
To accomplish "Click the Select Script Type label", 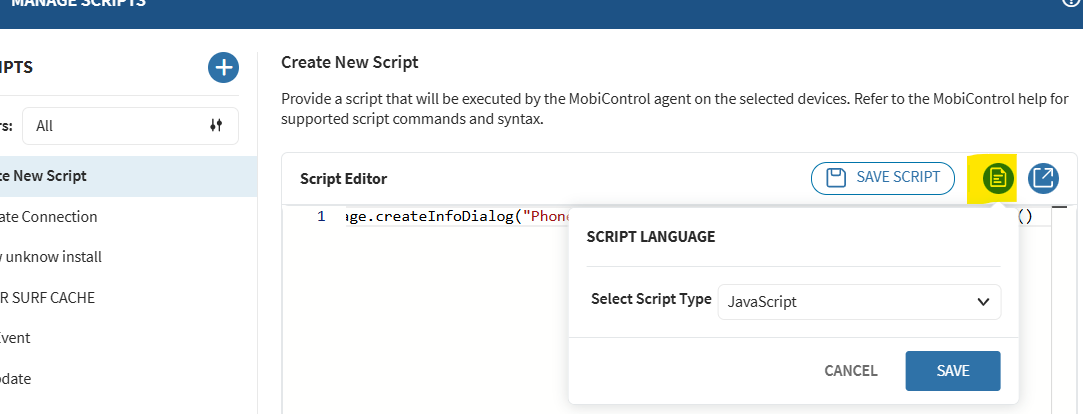I will [x=651, y=299].
